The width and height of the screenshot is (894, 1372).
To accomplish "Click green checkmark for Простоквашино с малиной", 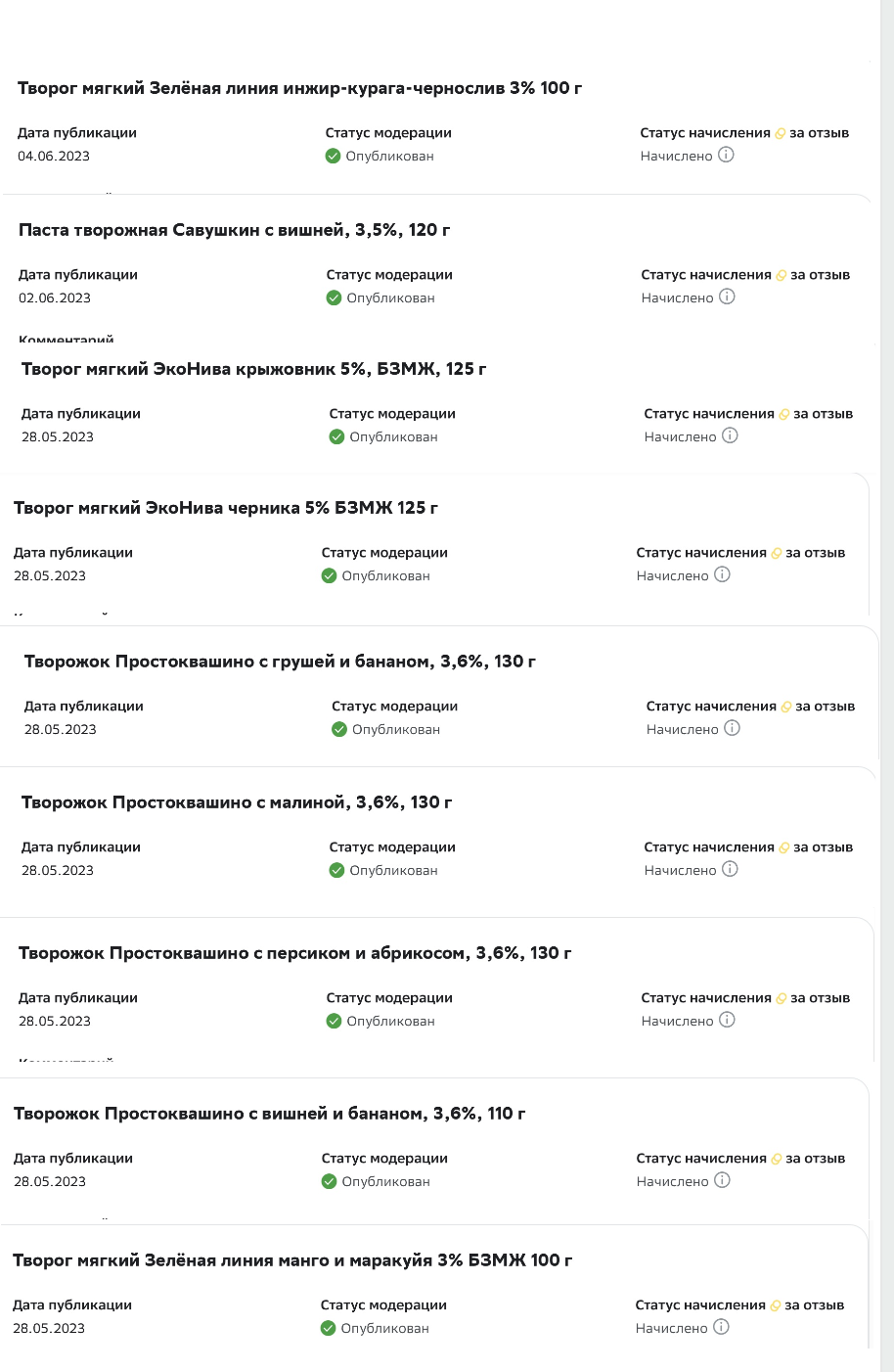I will (336, 870).
